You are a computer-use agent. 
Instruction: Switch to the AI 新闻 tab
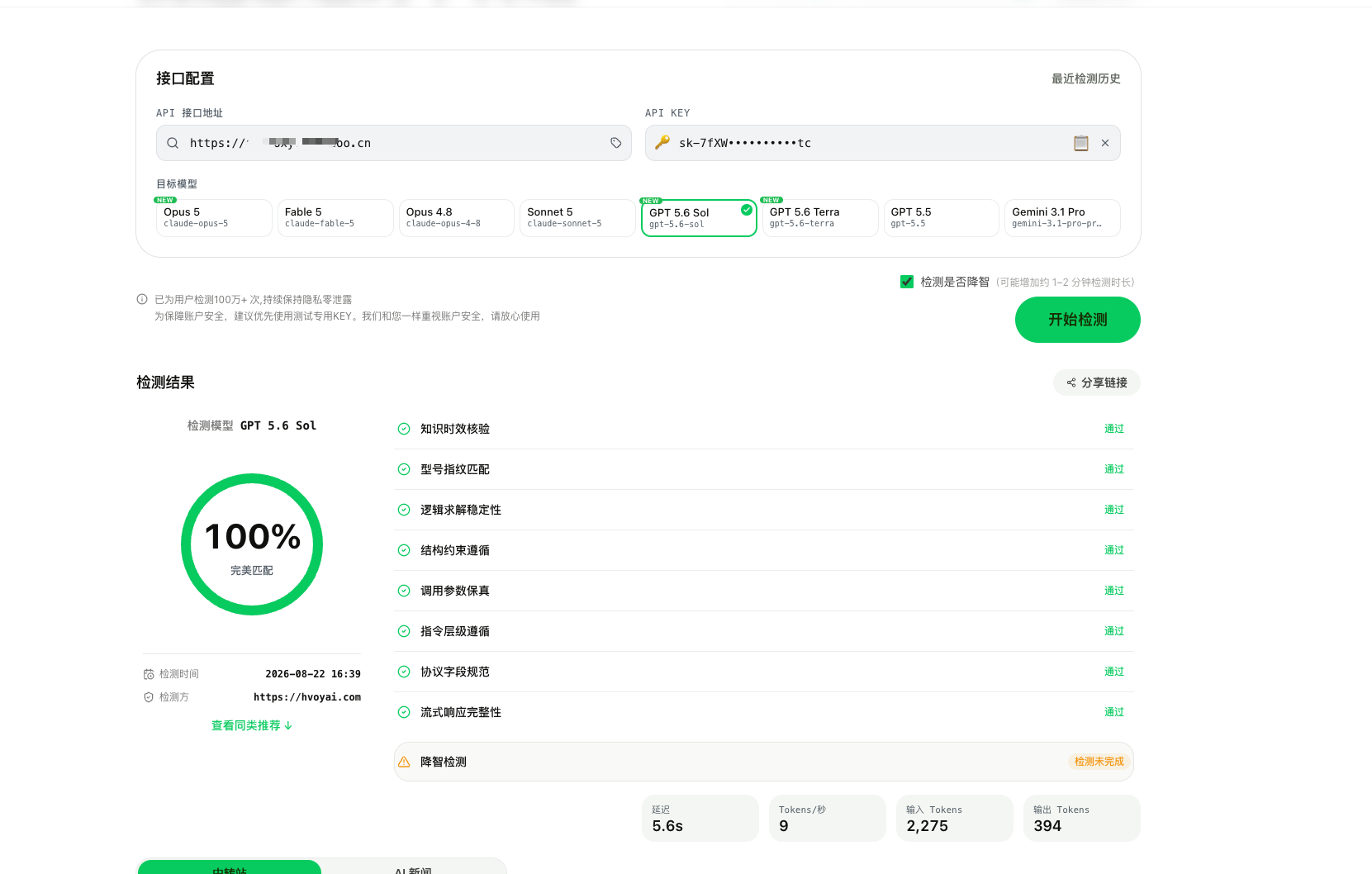(413, 869)
